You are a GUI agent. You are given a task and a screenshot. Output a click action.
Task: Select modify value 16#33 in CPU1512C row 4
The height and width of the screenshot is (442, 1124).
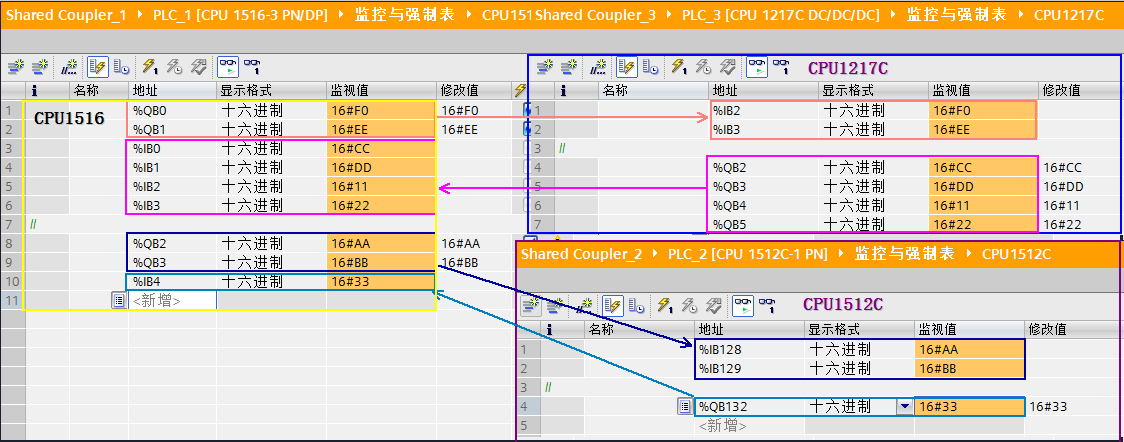tap(1072, 407)
